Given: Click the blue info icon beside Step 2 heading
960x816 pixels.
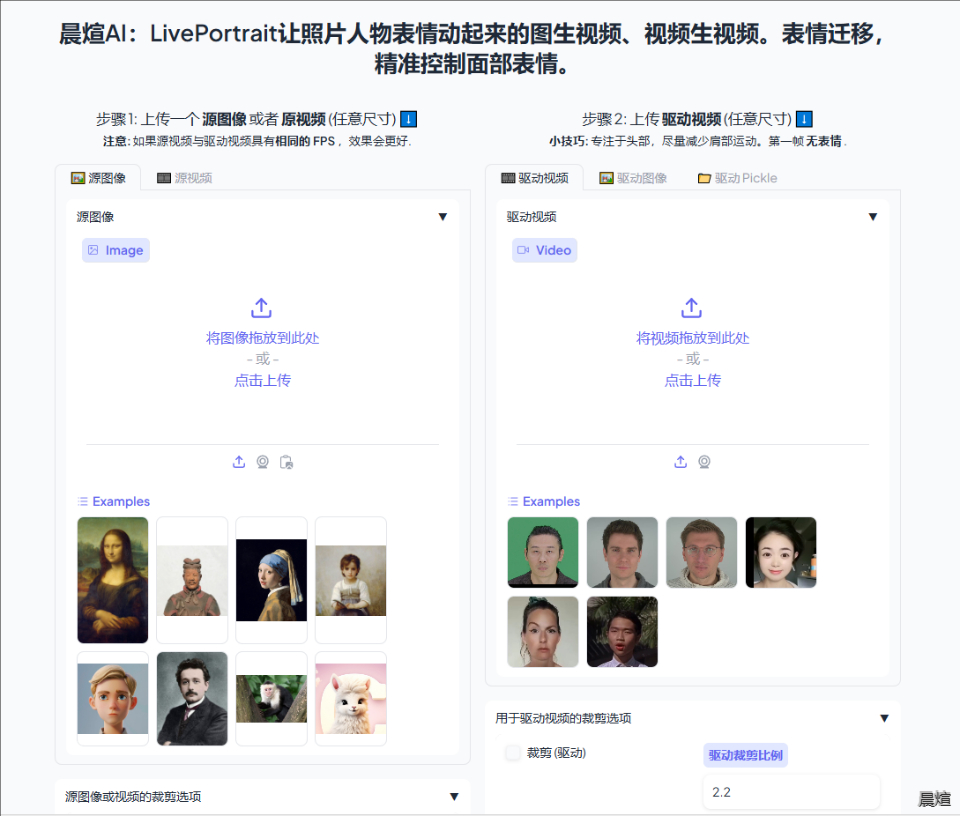Looking at the screenshot, I should coord(805,119).
